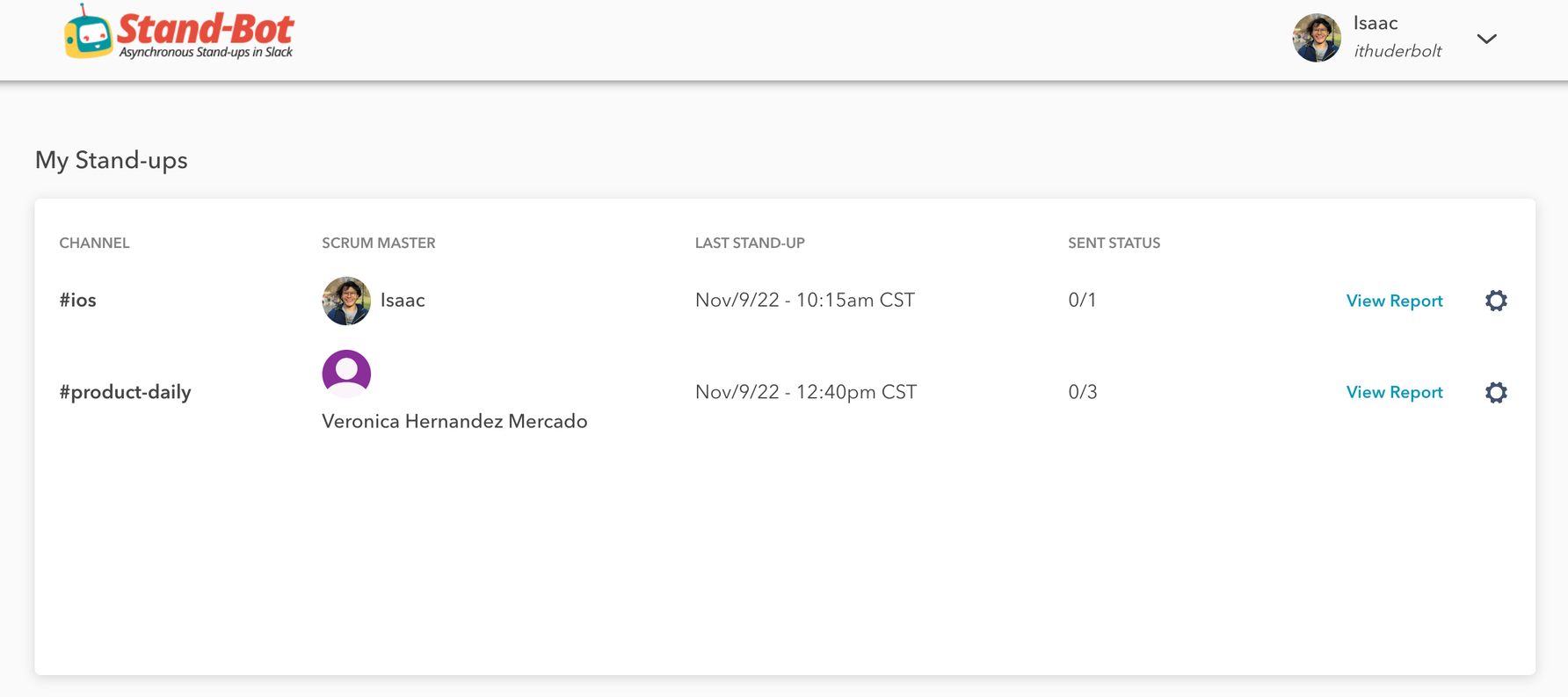Click the LAST STAND-UP column header

coord(750,243)
